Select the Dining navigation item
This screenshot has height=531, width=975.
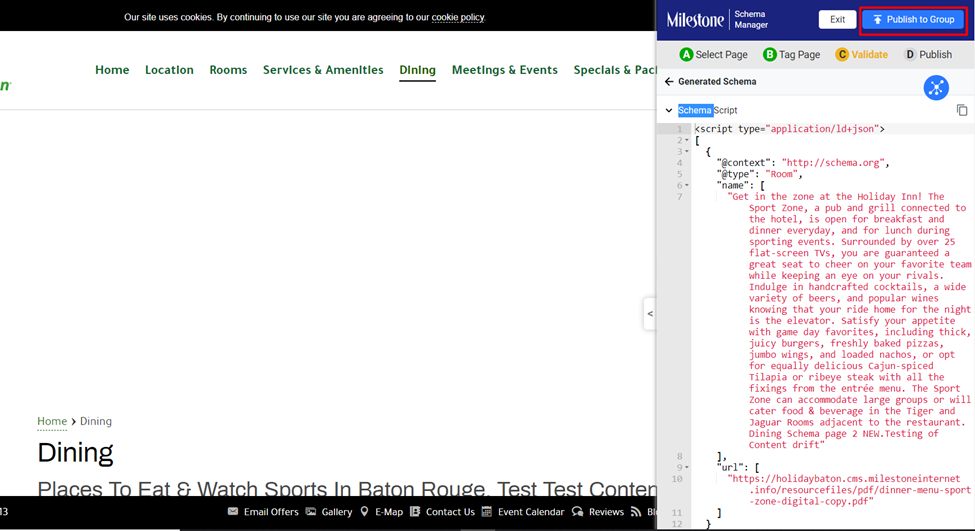pyautogui.click(x=417, y=70)
